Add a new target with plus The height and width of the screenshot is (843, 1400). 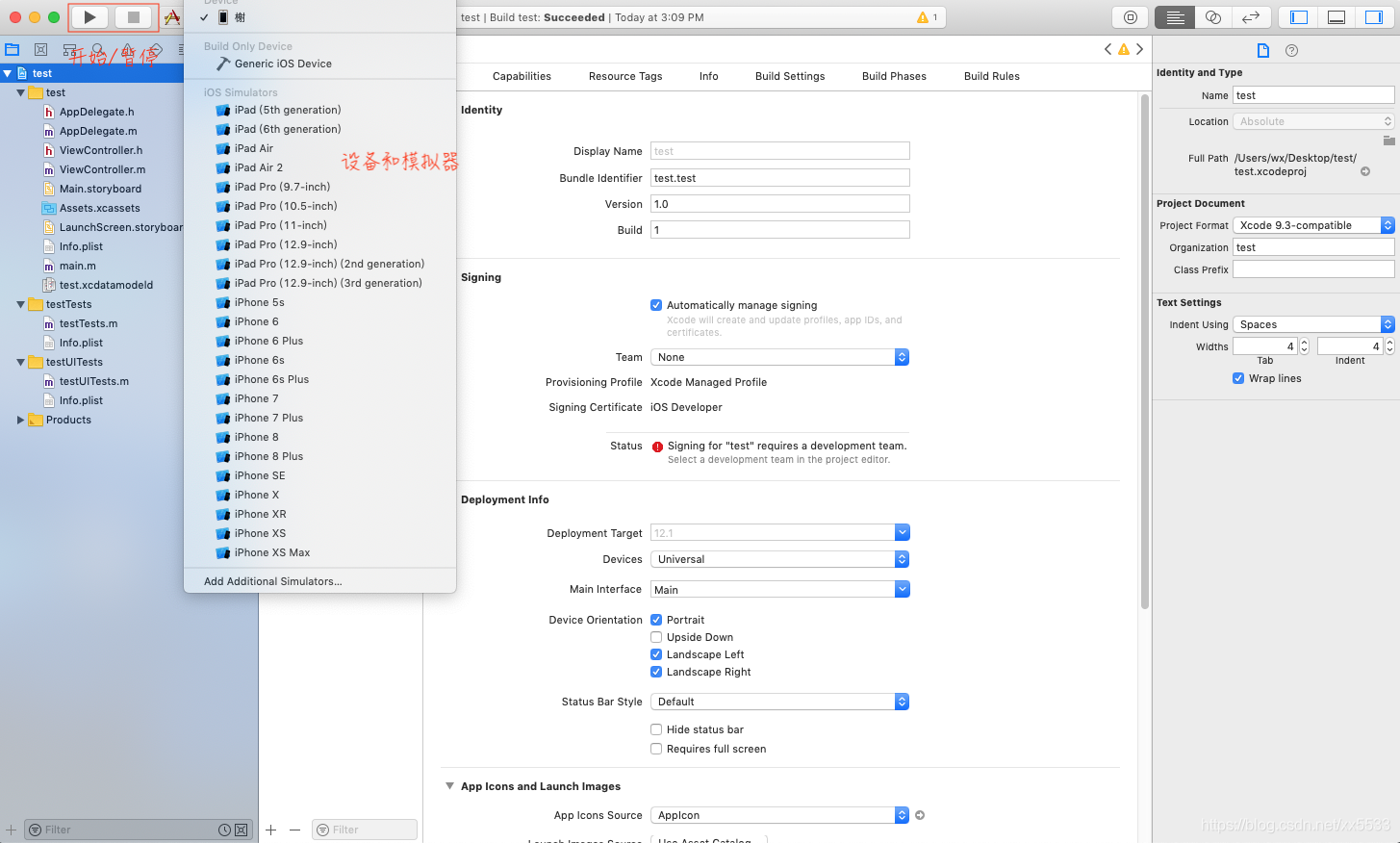tap(271, 830)
